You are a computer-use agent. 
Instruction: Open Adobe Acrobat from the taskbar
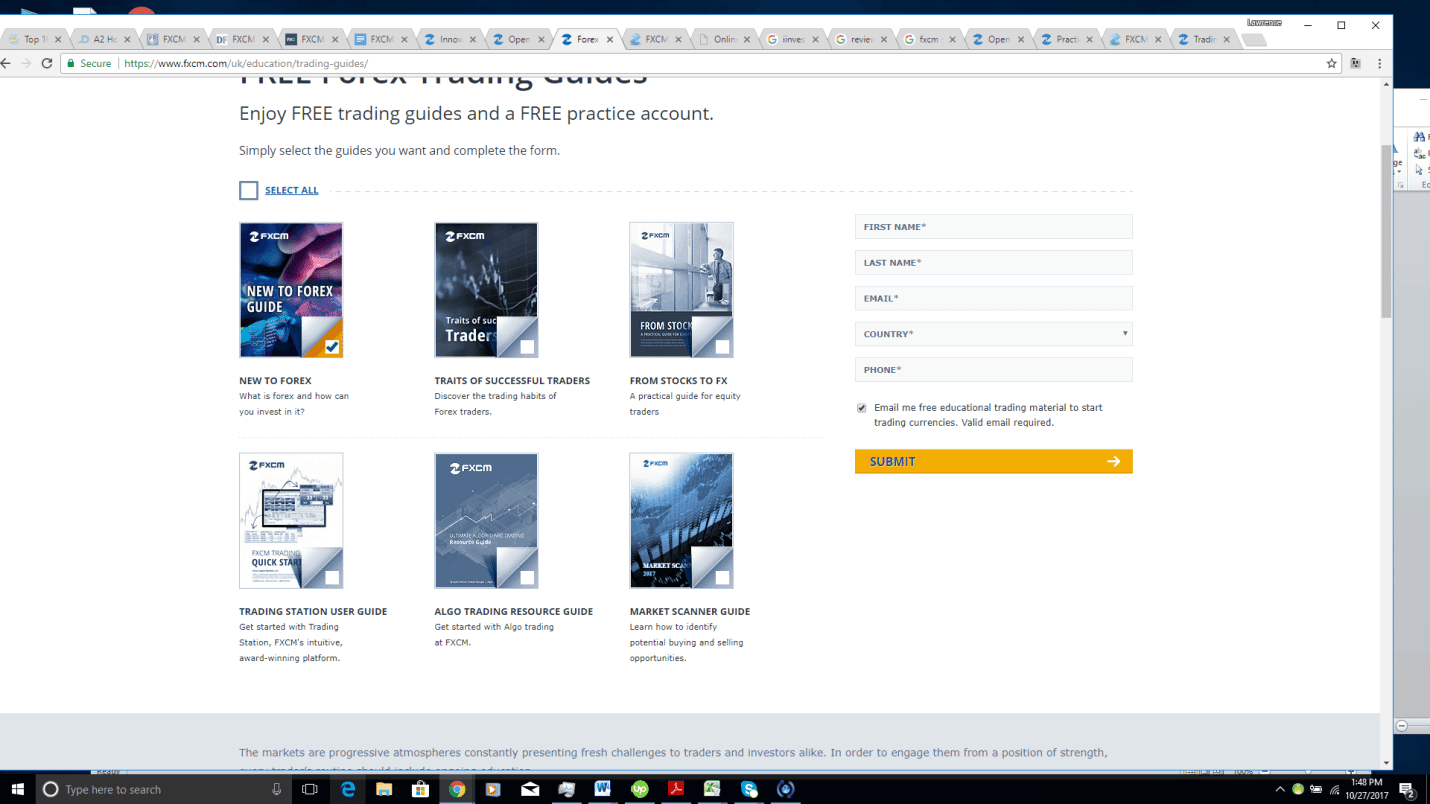pyautogui.click(x=676, y=789)
